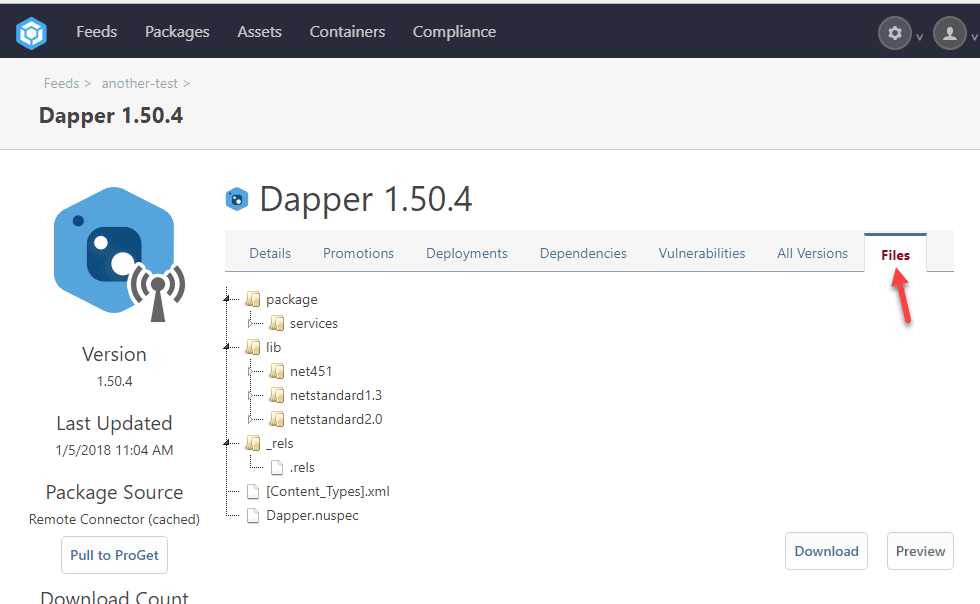Go to the Packages menu
The width and height of the screenshot is (980, 604).
[x=177, y=32]
